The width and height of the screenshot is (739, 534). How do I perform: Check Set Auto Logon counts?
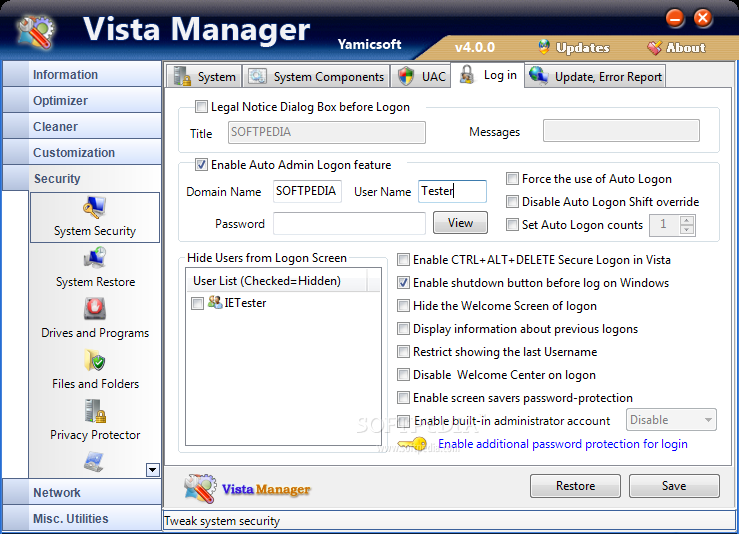point(512,224)
